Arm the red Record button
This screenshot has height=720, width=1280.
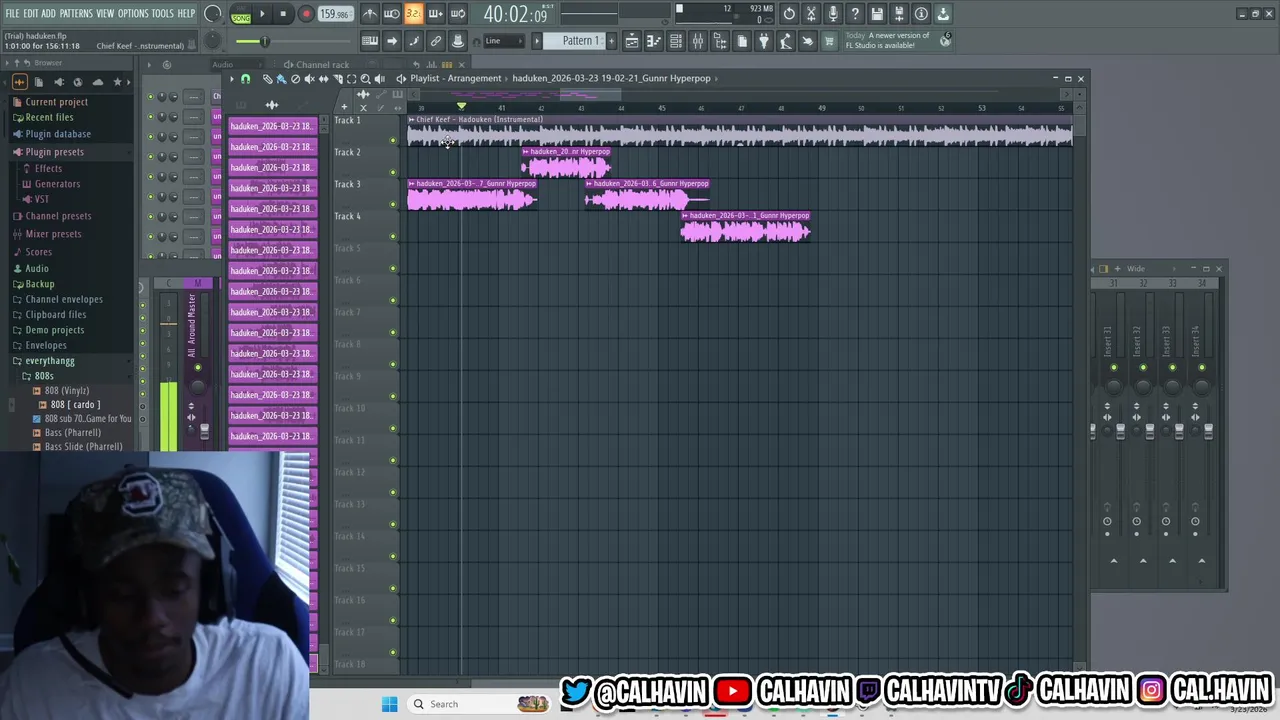306,14
